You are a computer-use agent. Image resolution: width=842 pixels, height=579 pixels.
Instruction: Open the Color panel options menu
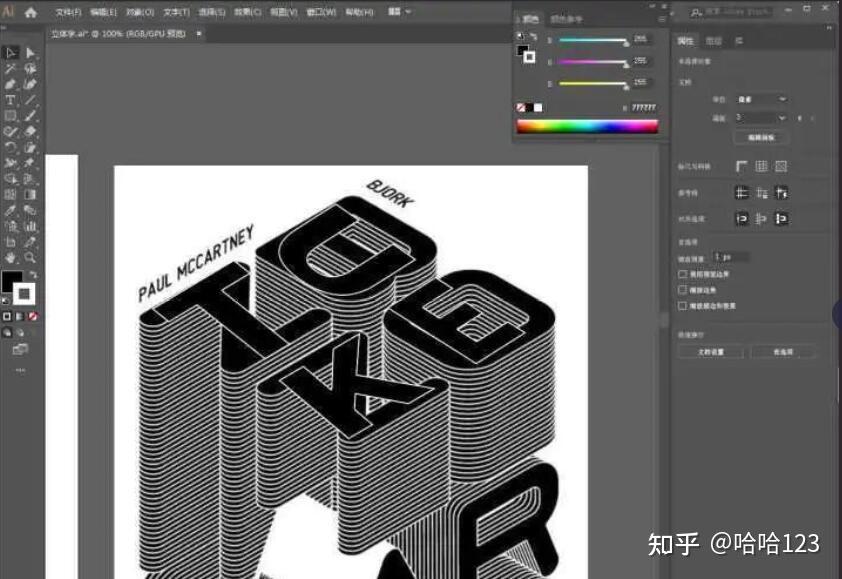662,19
